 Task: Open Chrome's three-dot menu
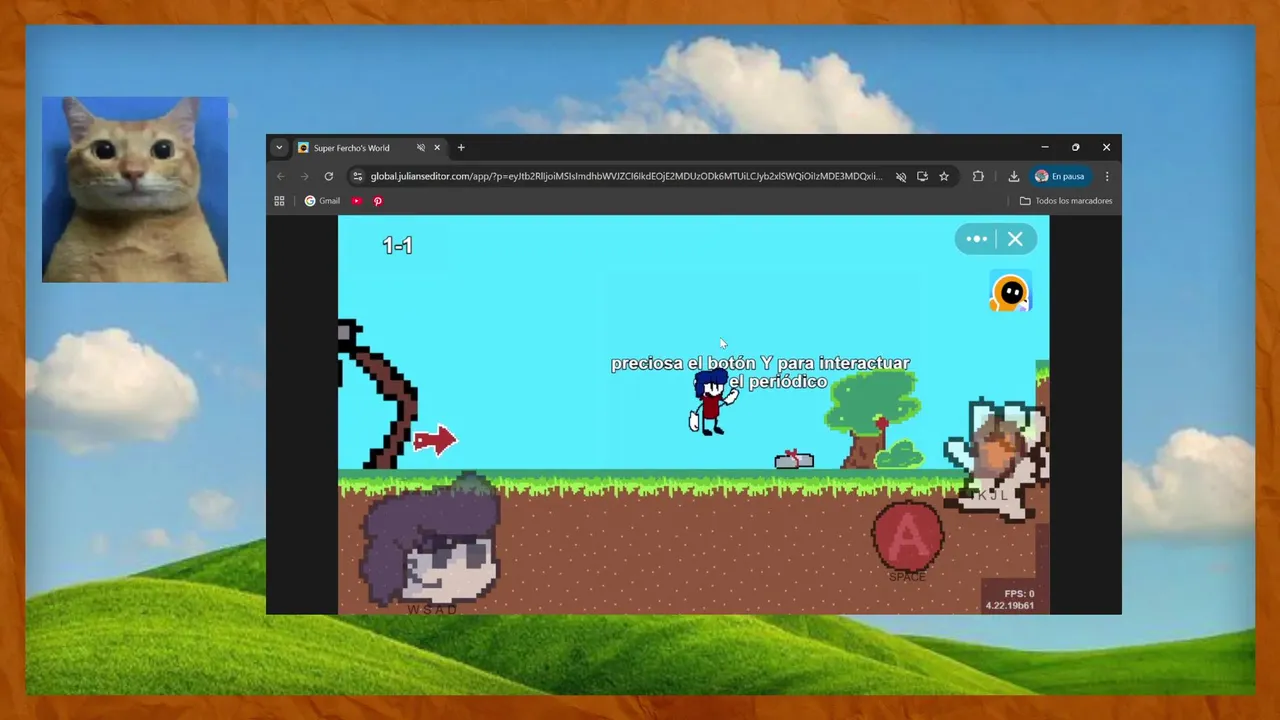[x=1107, y=176]
